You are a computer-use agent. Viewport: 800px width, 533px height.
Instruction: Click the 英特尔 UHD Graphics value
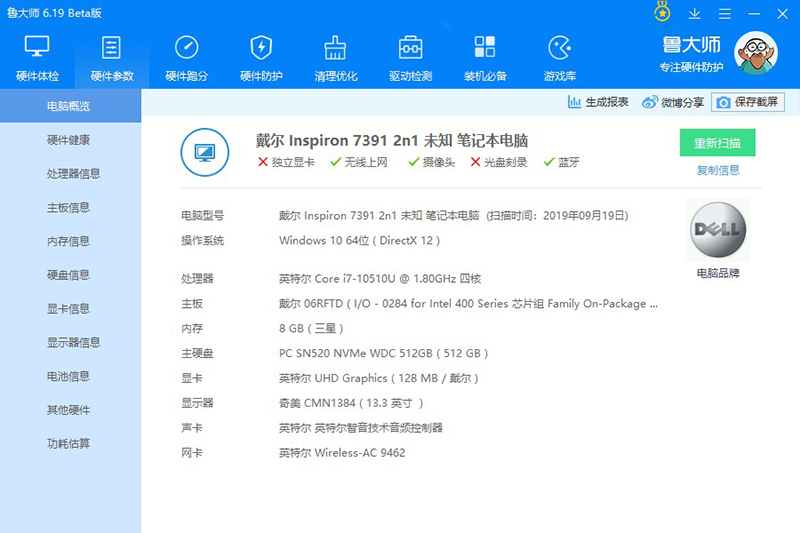(378, 378)
